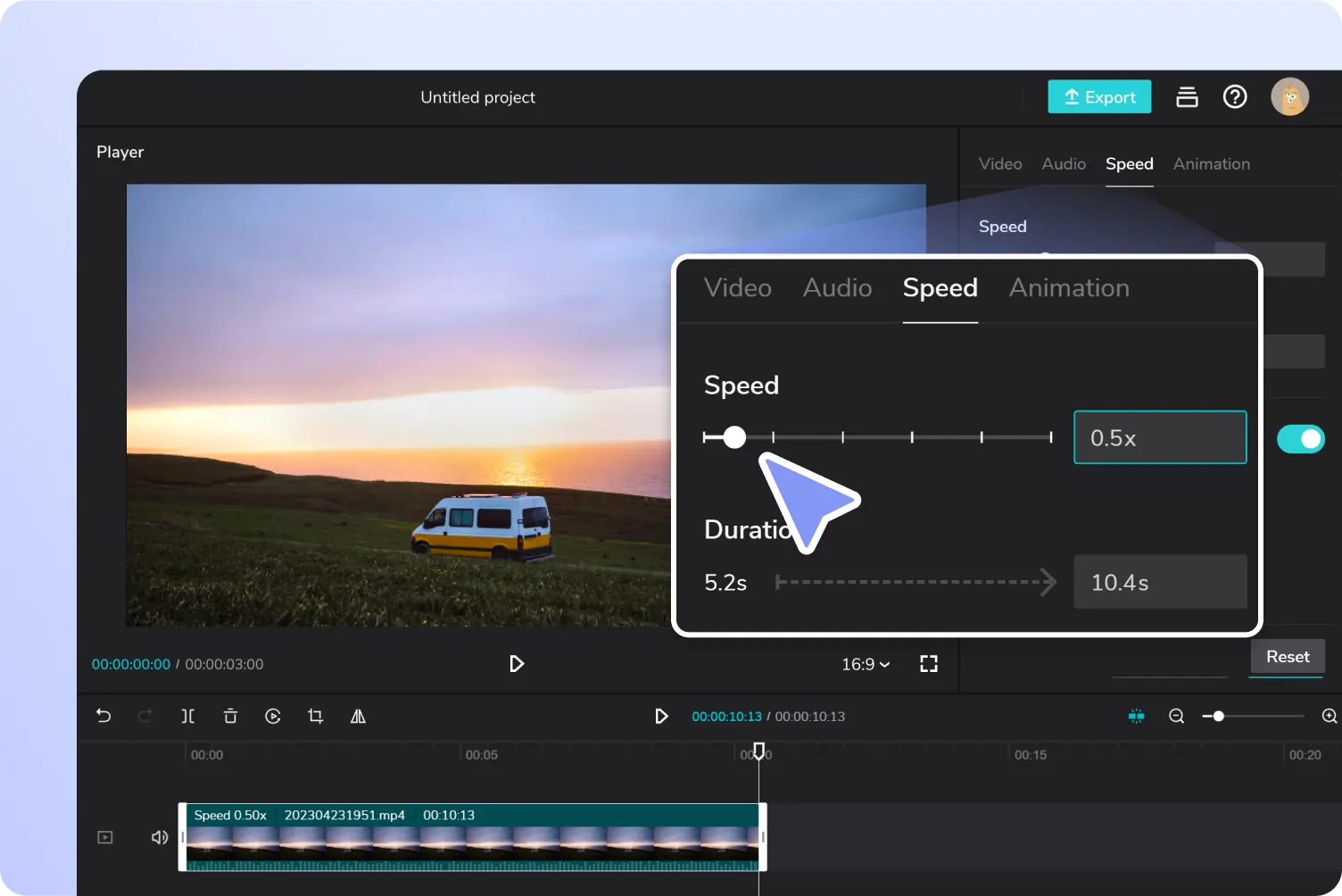Click the mirror flip icon
This screenshot has width=1342, height=896.
click(358, 716)
